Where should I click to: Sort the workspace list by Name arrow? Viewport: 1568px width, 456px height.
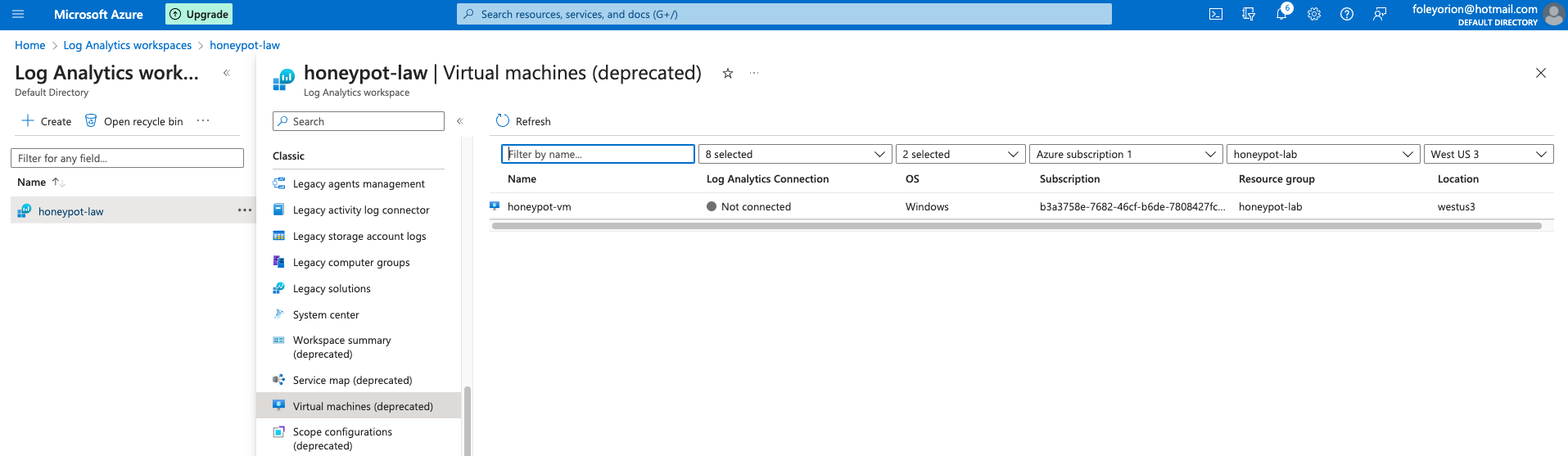point(58,182)
